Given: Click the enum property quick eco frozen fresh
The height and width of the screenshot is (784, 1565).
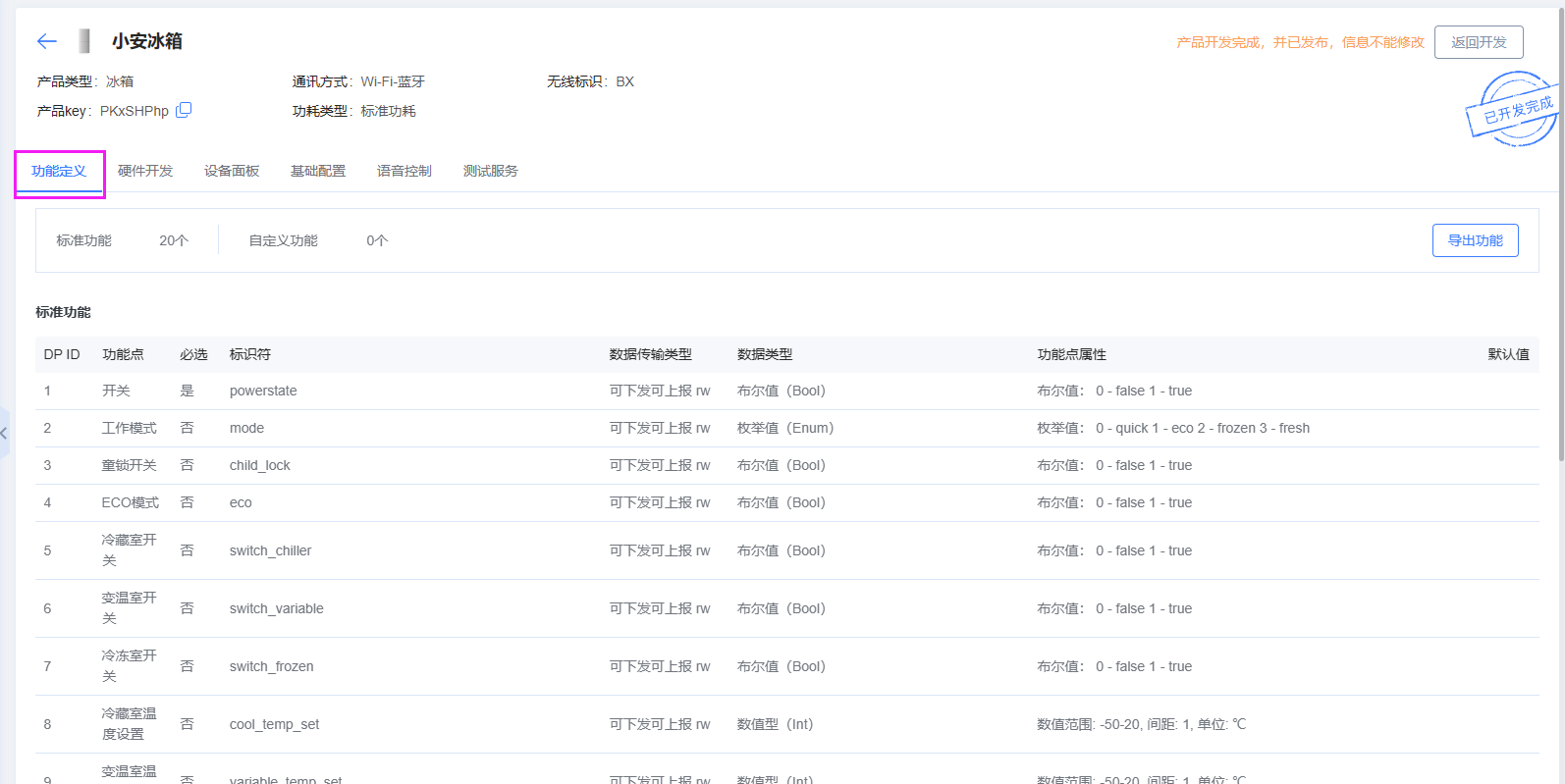Looking at the screenshot, I should [1173, 428].
